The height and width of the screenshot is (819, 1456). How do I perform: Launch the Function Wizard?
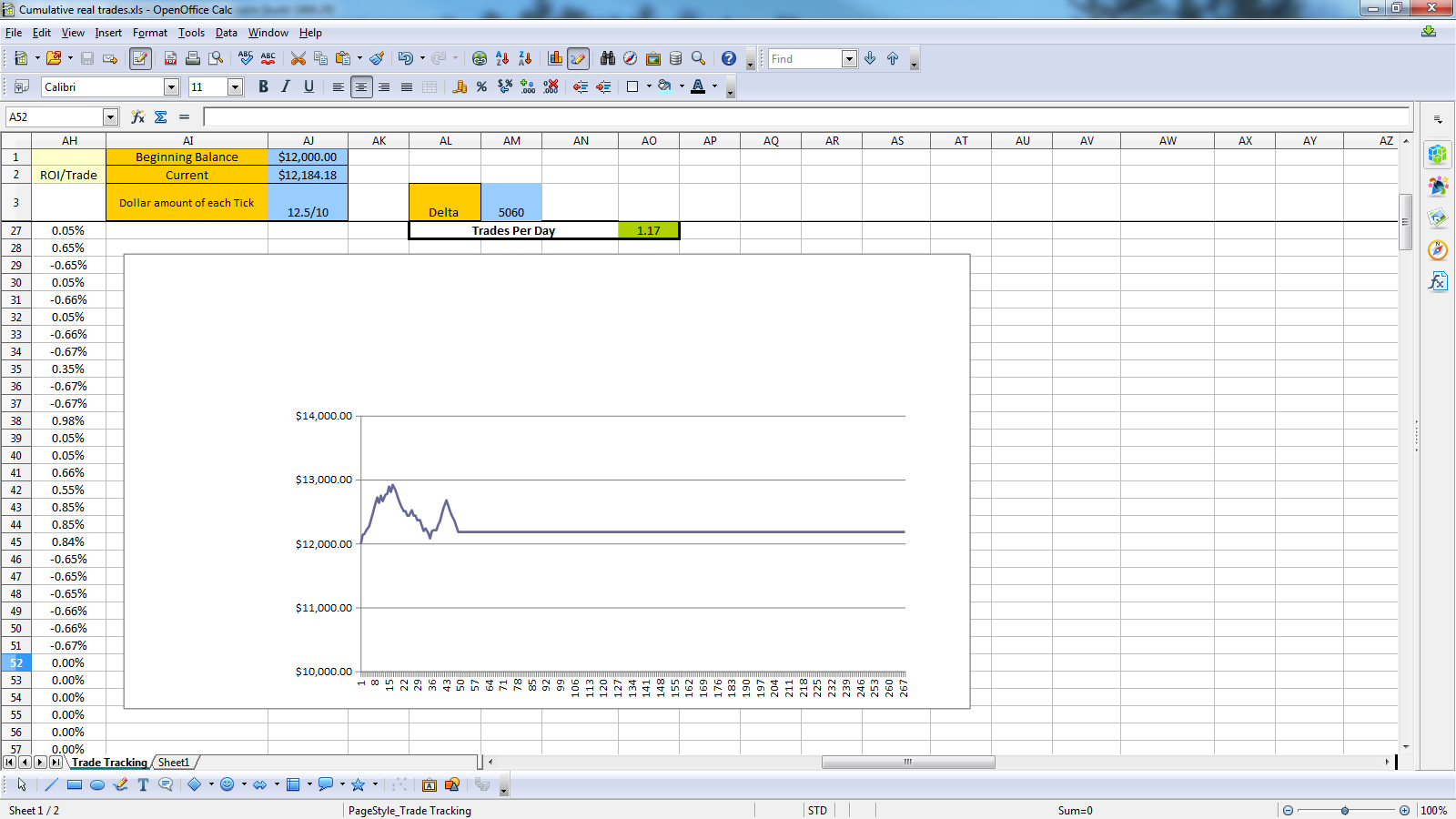pyautogui.click(x=138, y=116)
